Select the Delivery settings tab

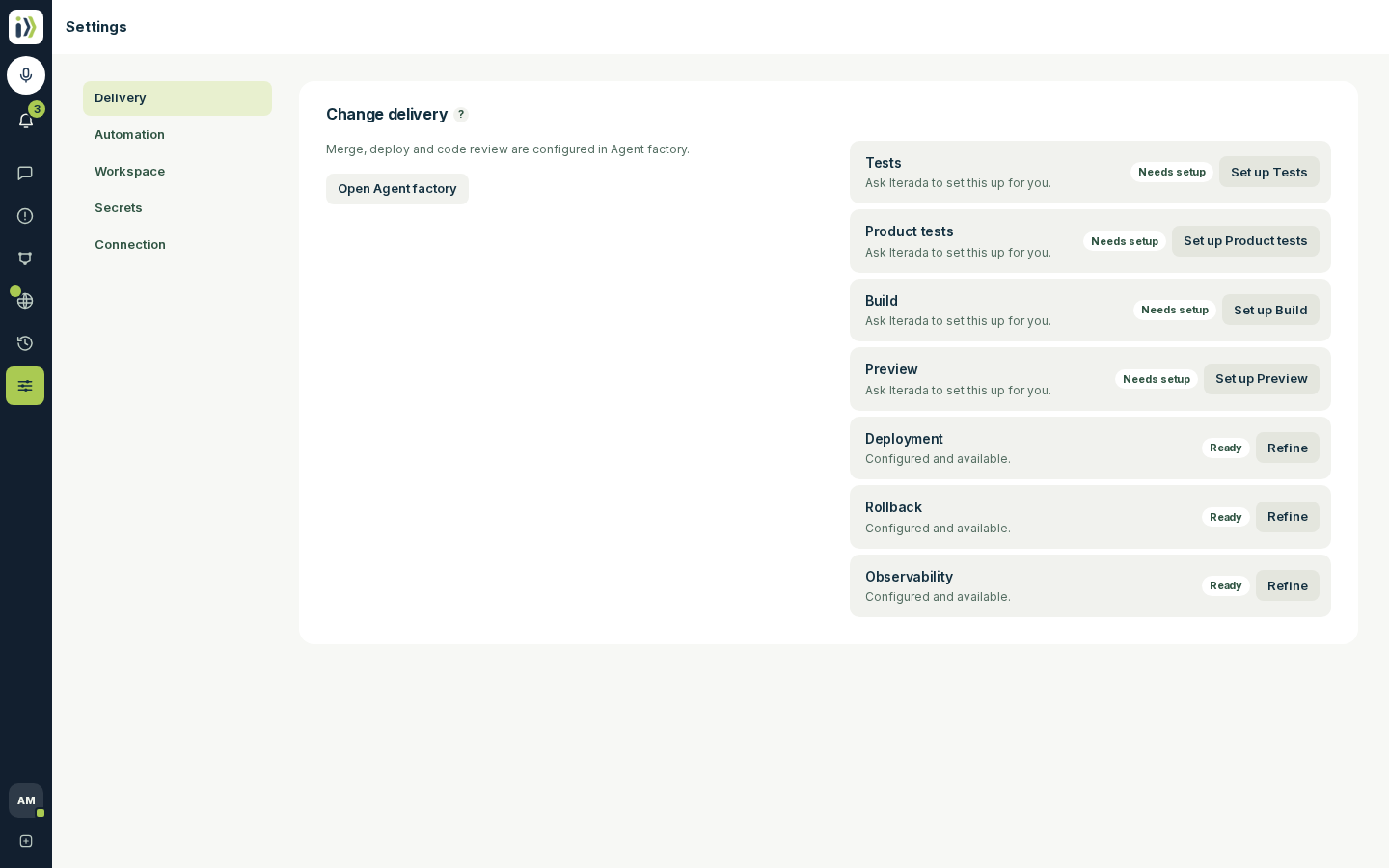(177, 98)
